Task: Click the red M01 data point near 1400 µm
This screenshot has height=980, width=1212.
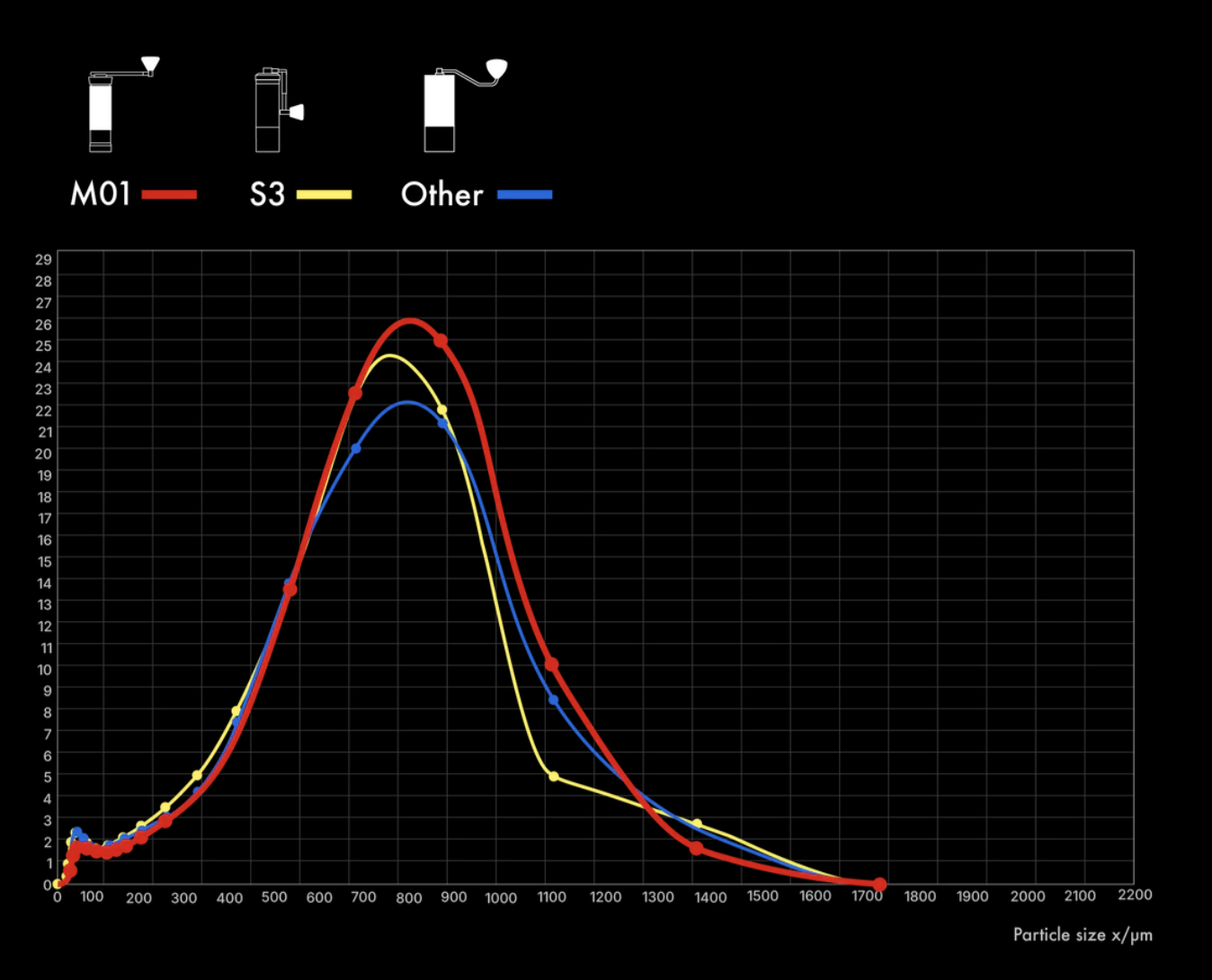Action: pos(697,848)
